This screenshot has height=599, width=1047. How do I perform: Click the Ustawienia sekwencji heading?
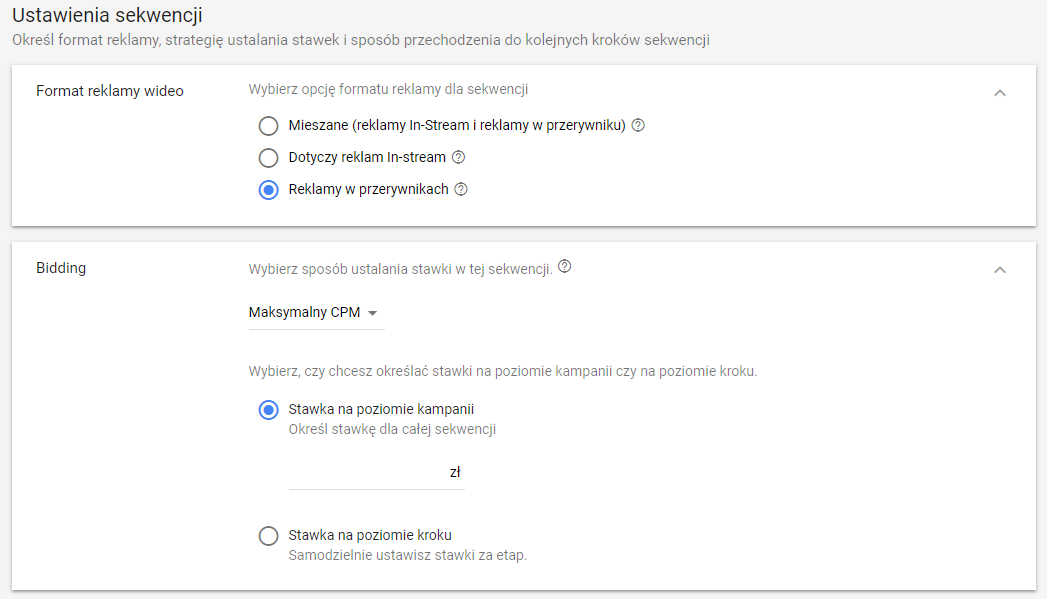click(108, 15)
